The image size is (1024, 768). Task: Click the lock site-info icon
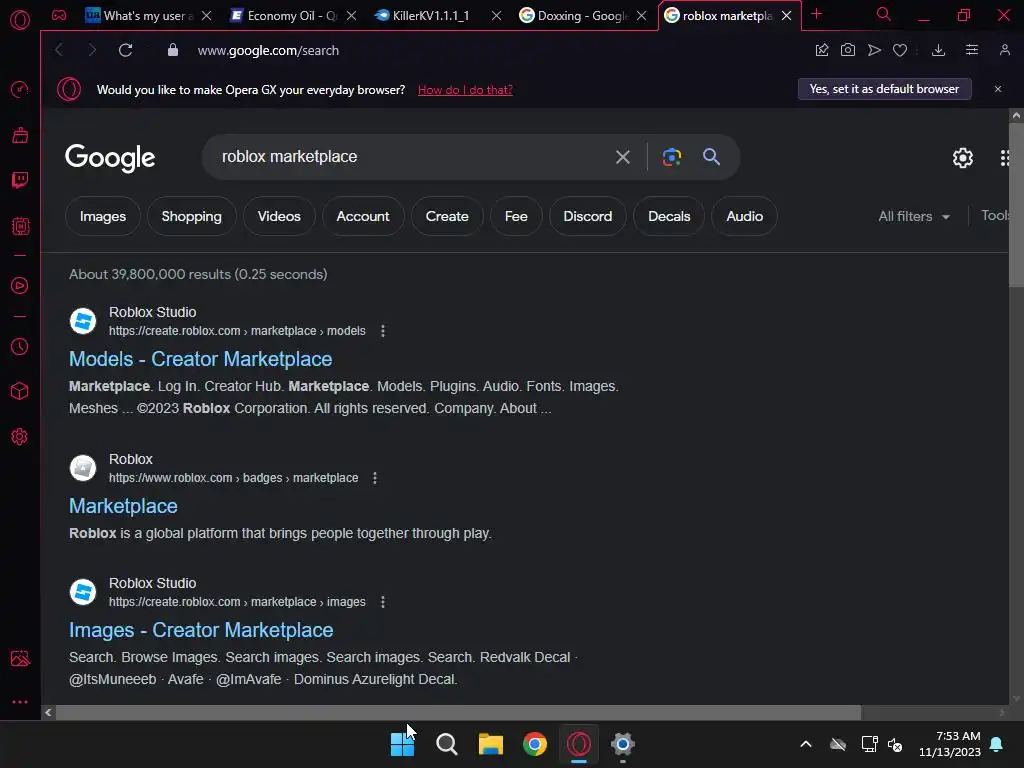pyautogui.click(x=173, y=50)
